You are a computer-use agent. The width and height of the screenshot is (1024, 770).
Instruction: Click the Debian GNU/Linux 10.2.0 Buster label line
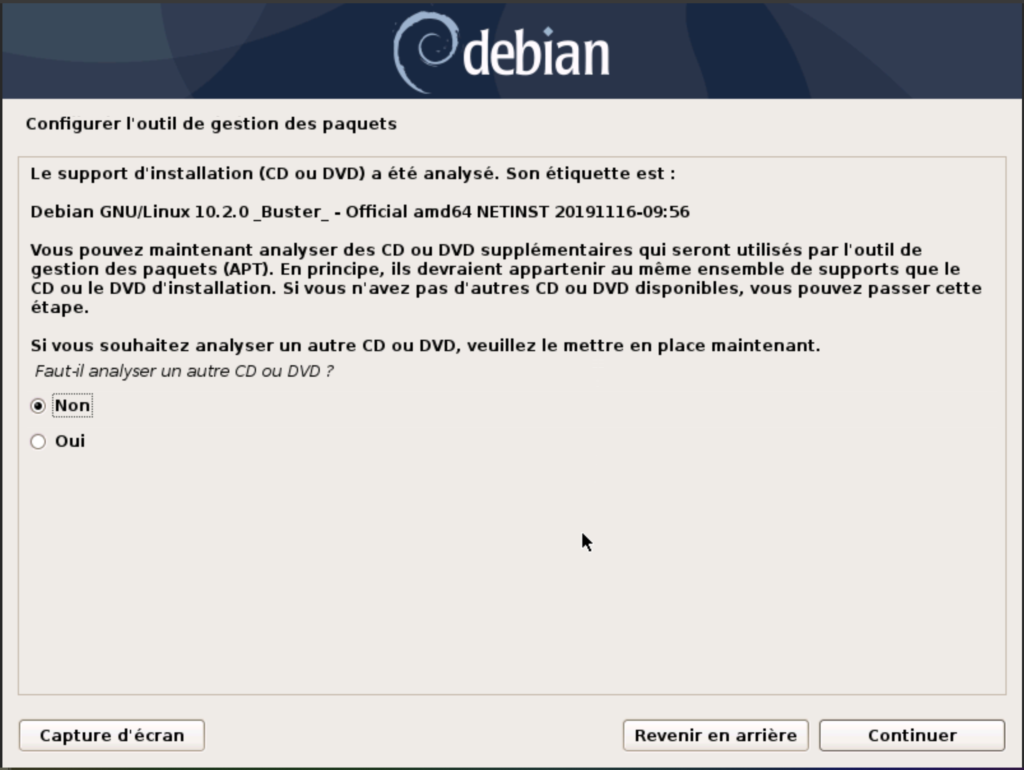[x=360, y=212]
